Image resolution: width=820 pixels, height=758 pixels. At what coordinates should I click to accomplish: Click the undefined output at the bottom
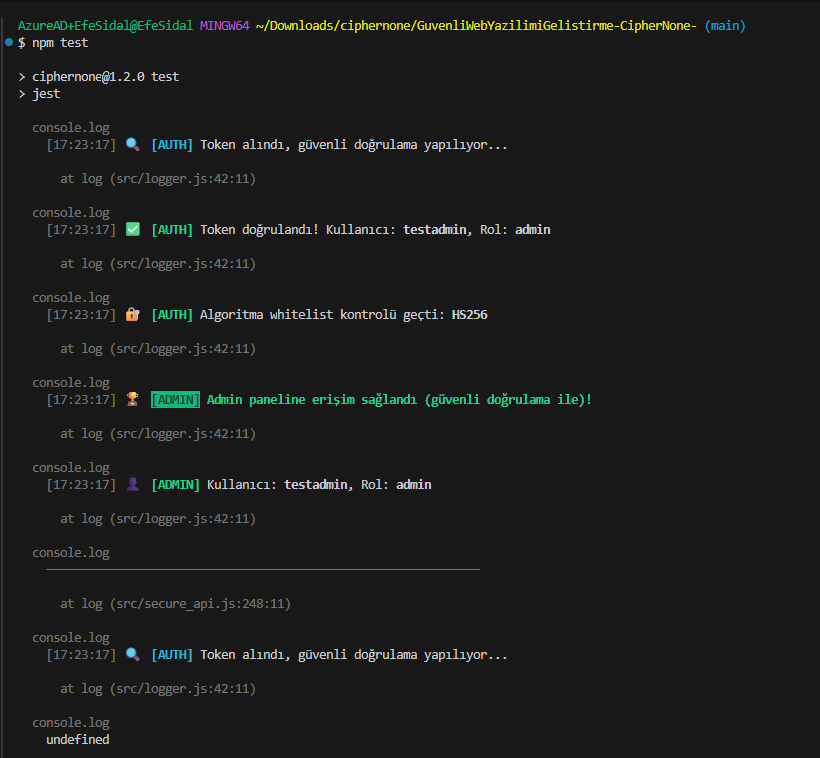coord(77,739)
